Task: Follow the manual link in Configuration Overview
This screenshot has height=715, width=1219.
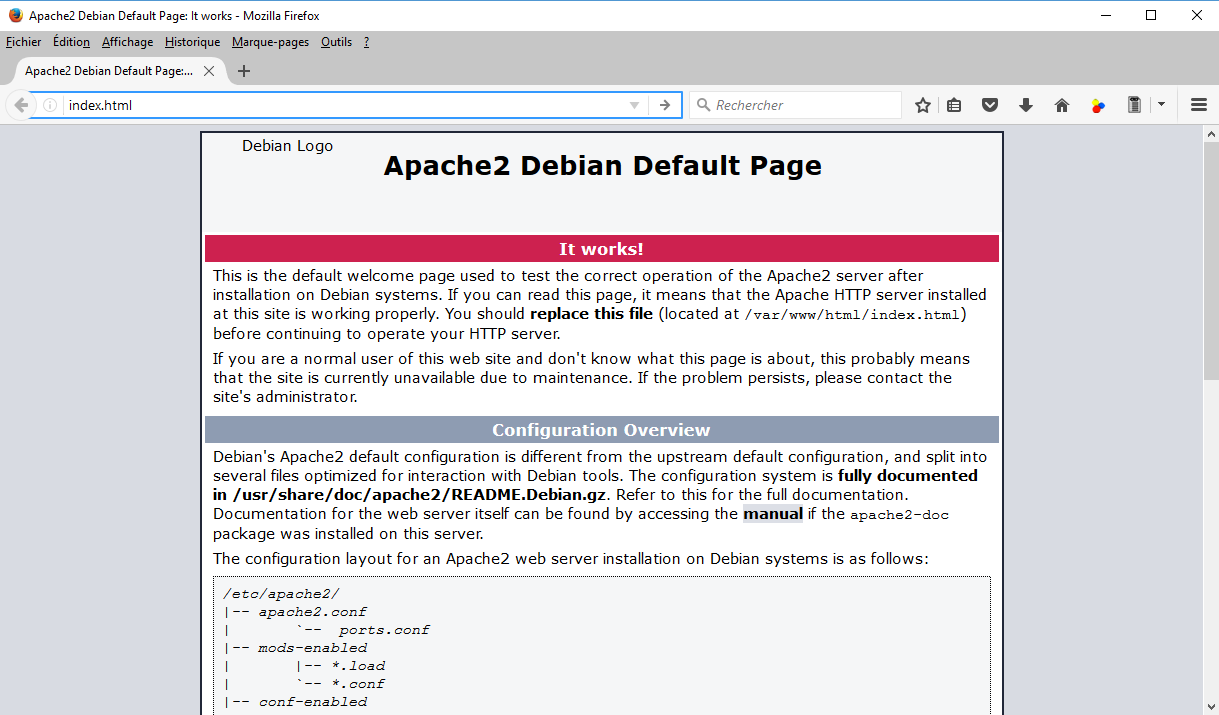Action: (x=772, y=514)
